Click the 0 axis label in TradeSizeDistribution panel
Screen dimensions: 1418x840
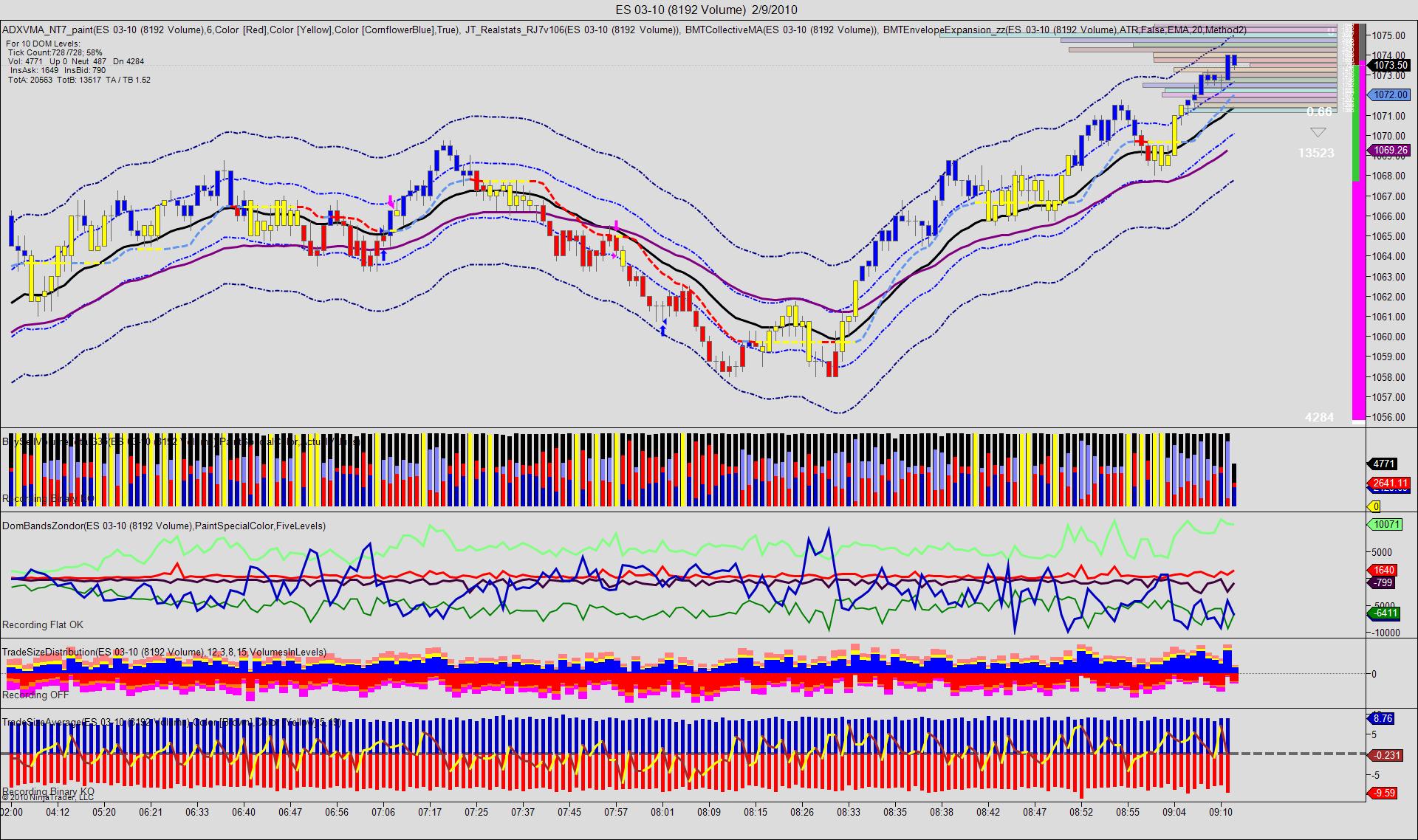pos(1374,674)
